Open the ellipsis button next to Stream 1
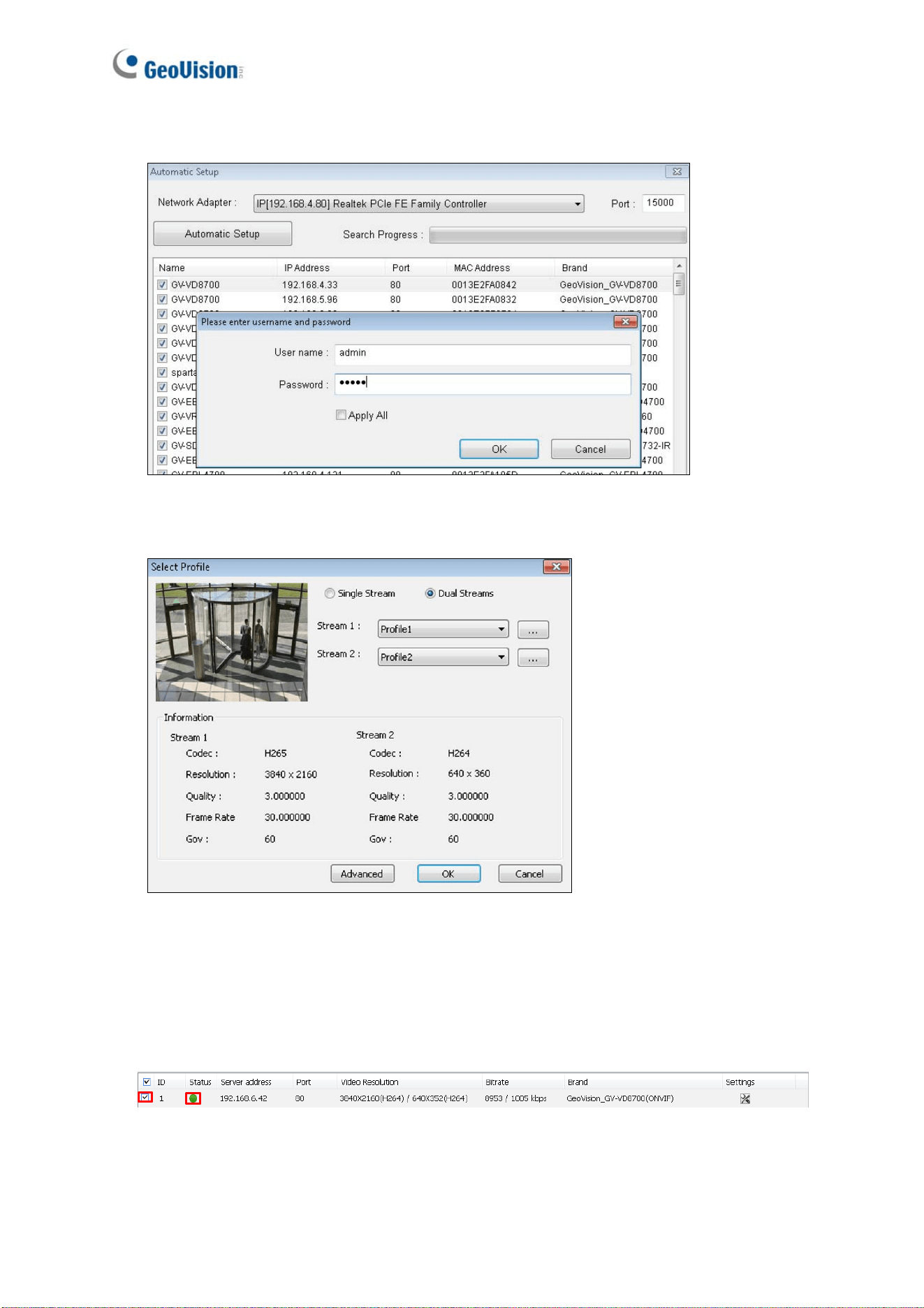The width and height of the screenshot is (924, 1308). click(x=533, y=630)
